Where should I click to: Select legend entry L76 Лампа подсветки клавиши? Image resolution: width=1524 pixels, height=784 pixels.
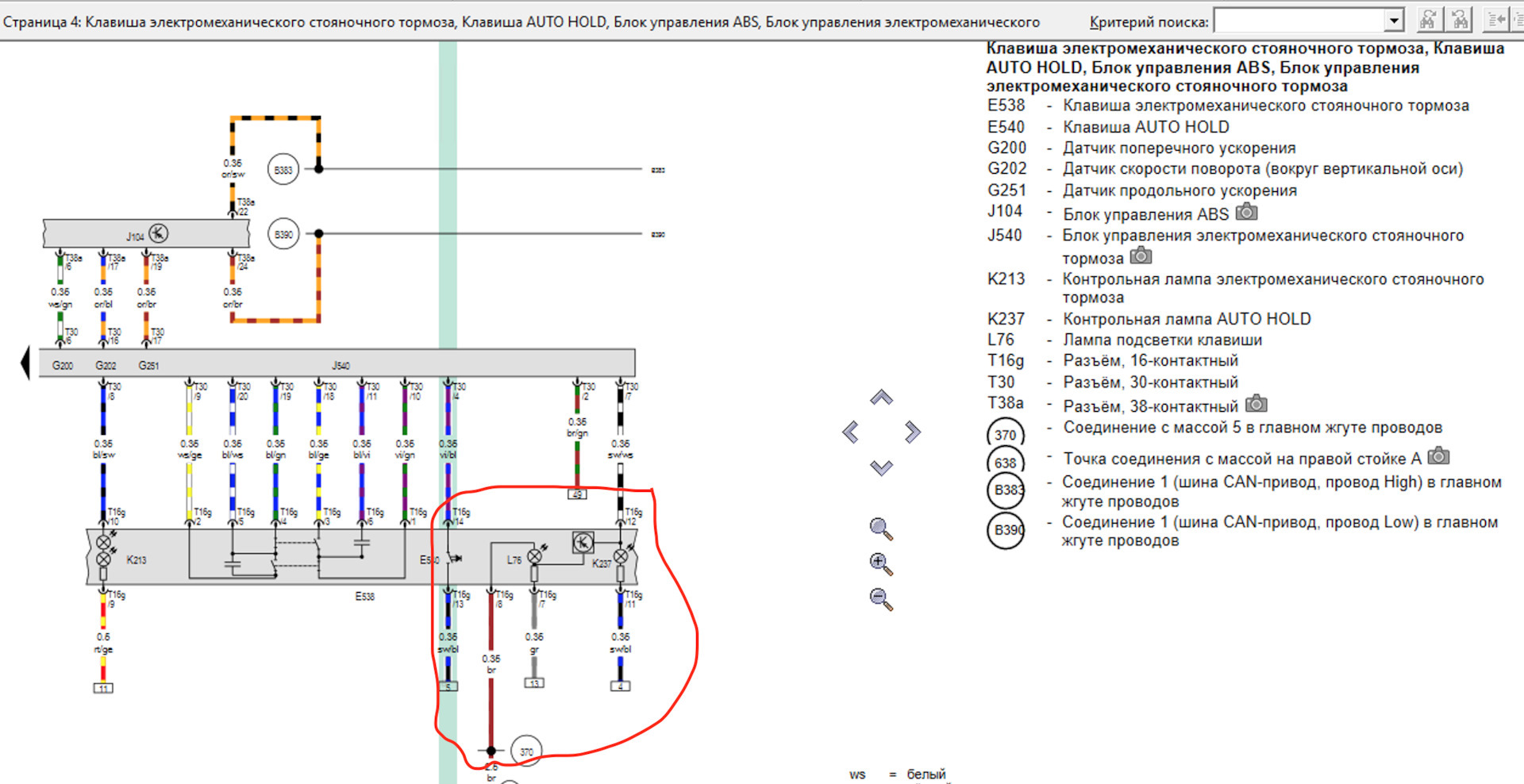tap(1125, 340)
